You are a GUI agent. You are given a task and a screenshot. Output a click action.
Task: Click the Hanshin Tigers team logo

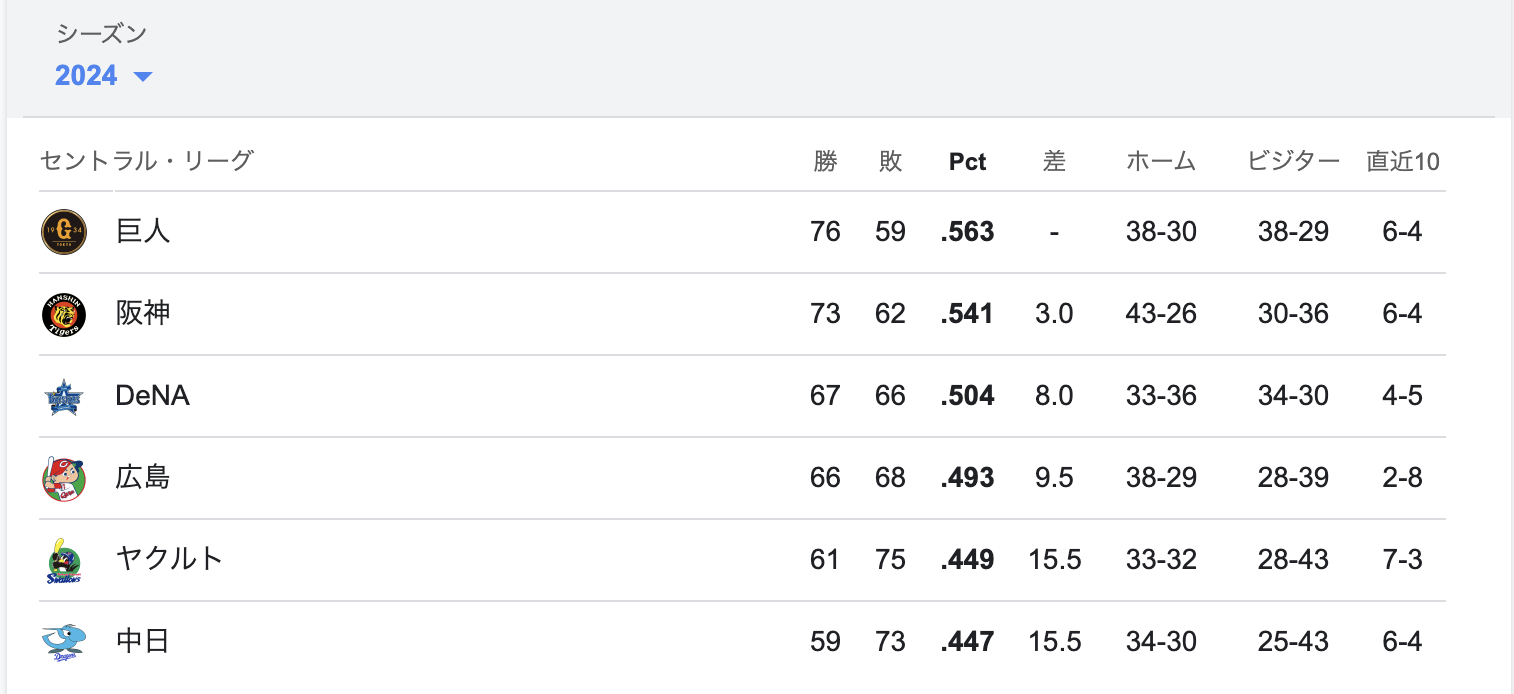(x=64, y=314)
